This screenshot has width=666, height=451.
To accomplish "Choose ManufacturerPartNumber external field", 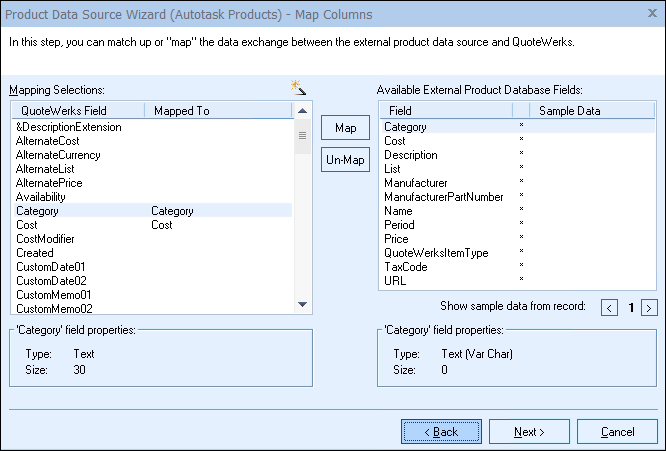I will click(x=443, y=198).
